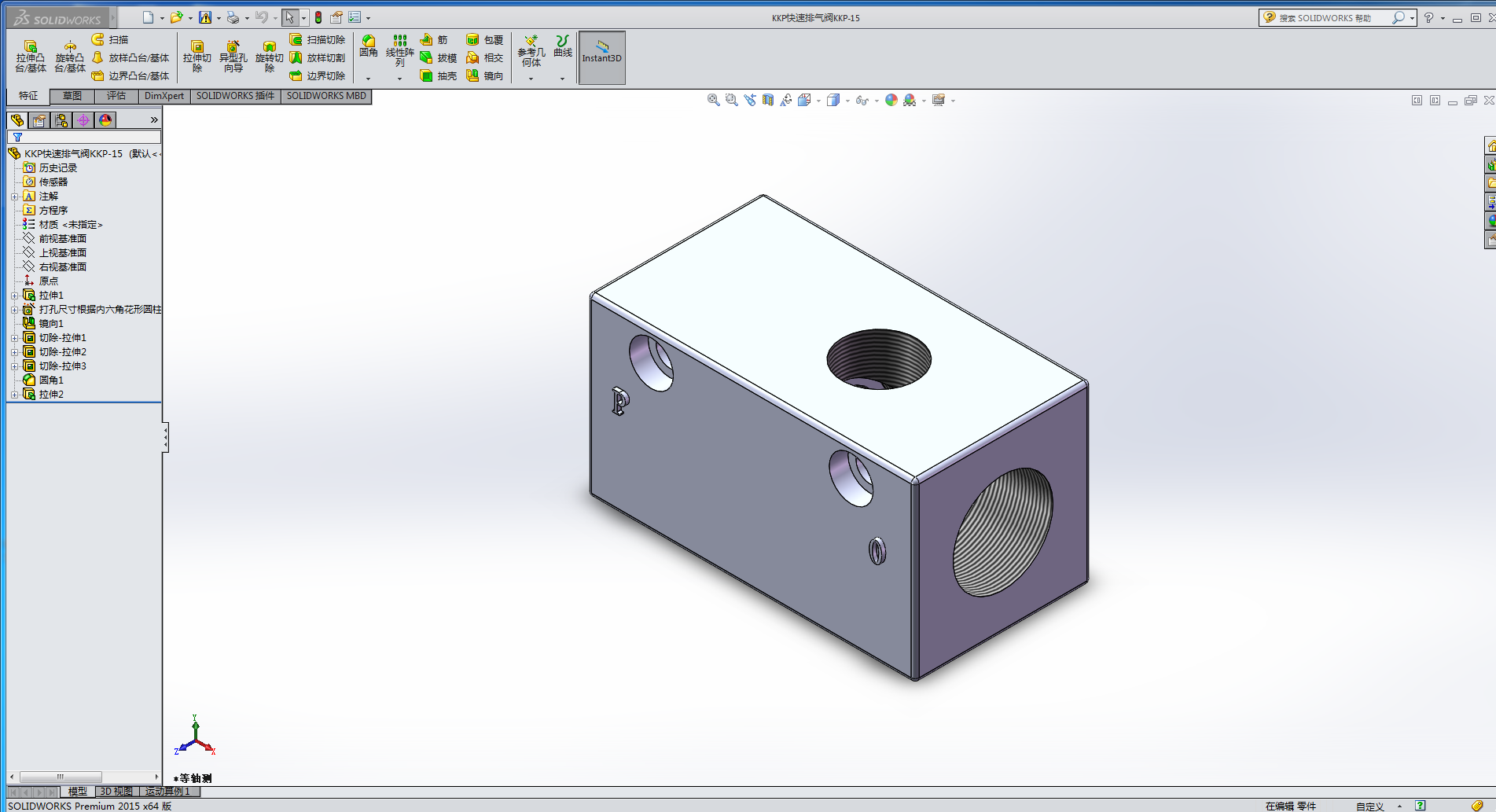Open the dropdown under 圆角 fillet
Viewport: 1496px width, 812px height.
(x=368, y=79)
